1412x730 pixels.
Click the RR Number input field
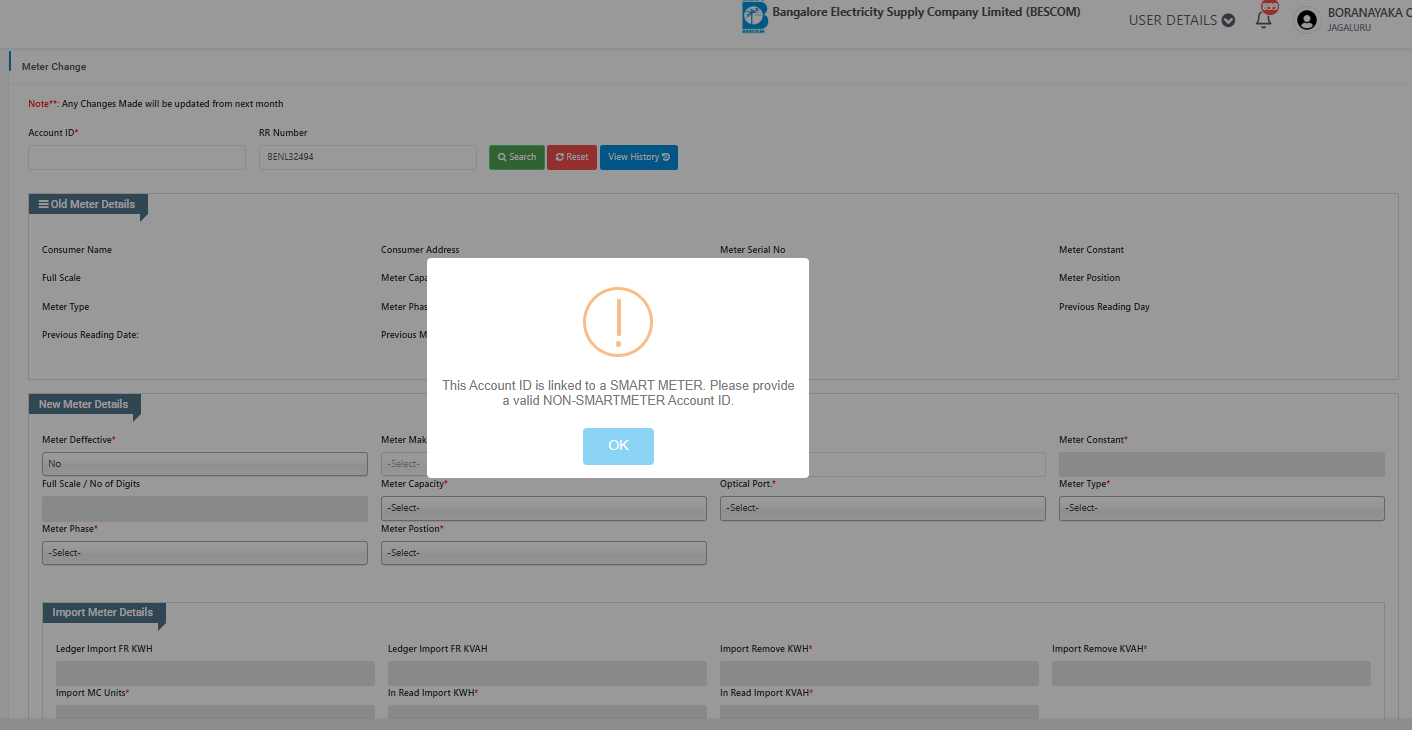[367, 157]
